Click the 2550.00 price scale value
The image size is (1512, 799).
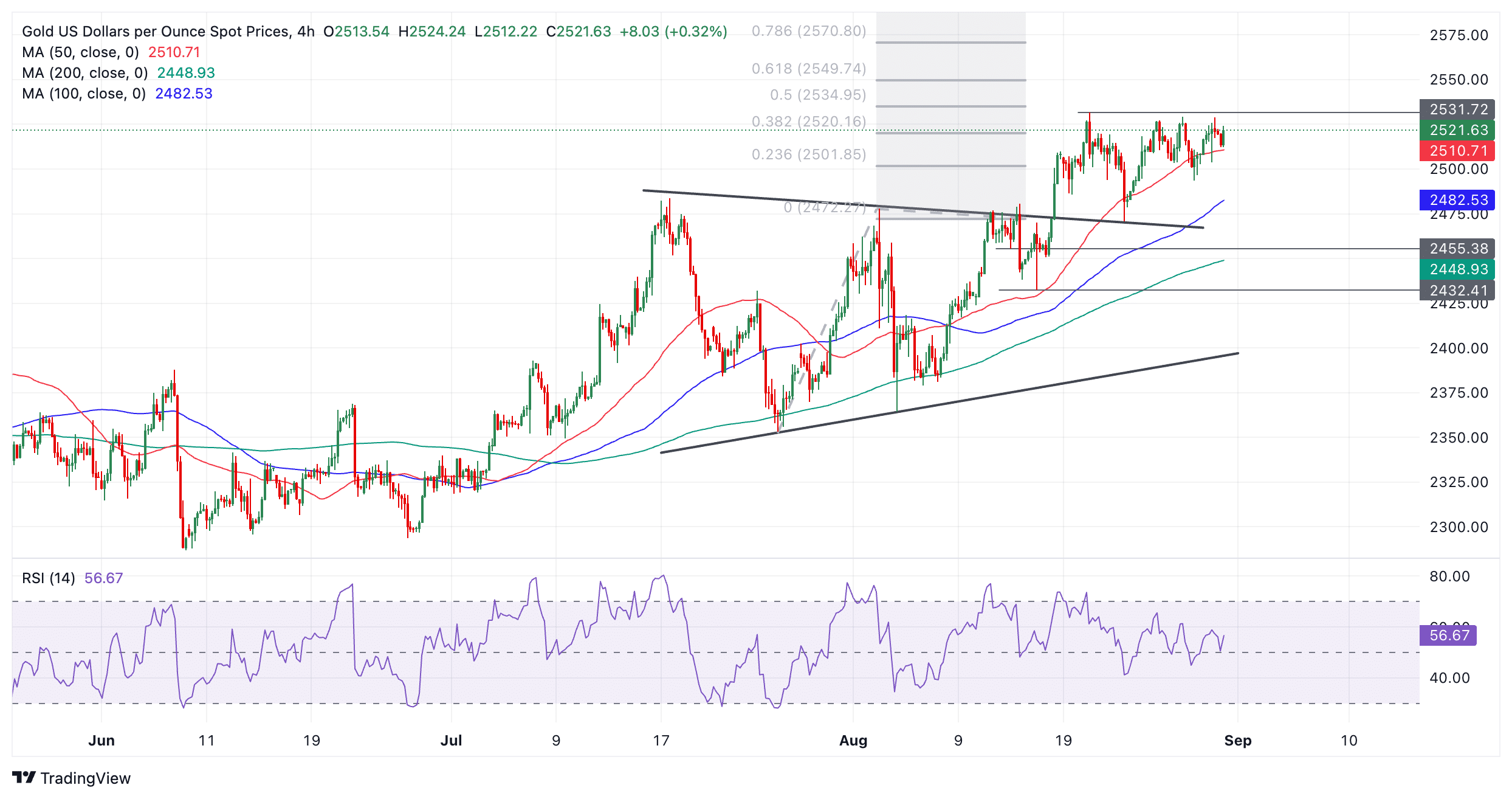point(1459,80)
